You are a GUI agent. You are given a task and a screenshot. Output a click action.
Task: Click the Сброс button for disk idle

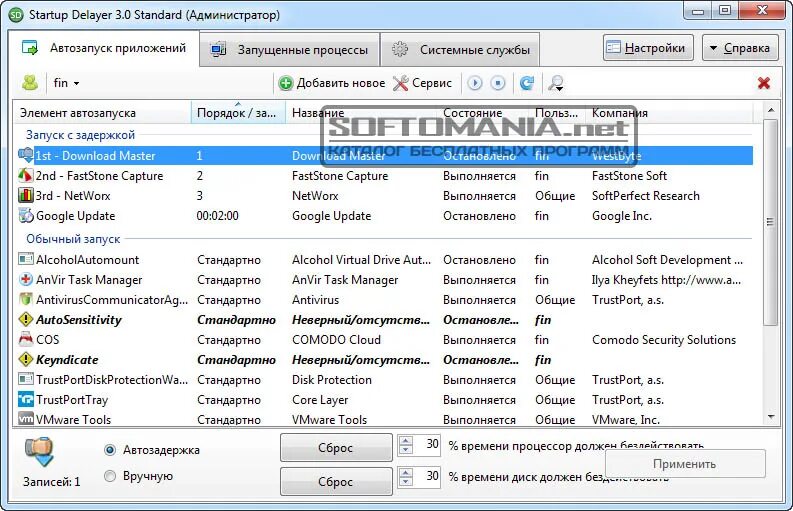point(336,481)
